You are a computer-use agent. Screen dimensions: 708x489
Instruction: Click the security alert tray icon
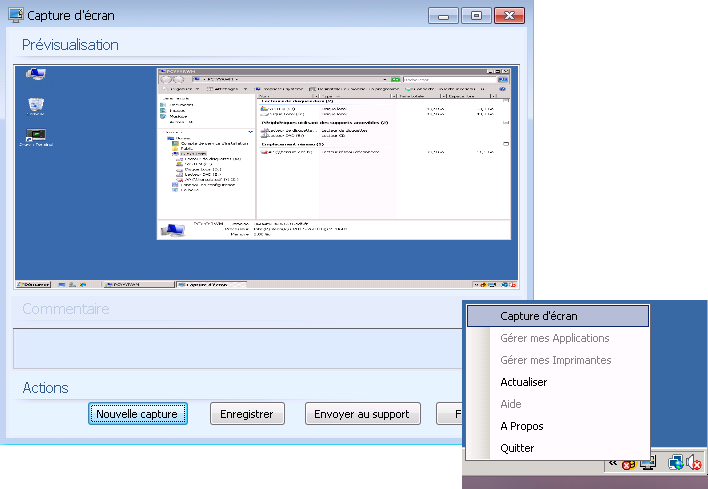(628, 464)
